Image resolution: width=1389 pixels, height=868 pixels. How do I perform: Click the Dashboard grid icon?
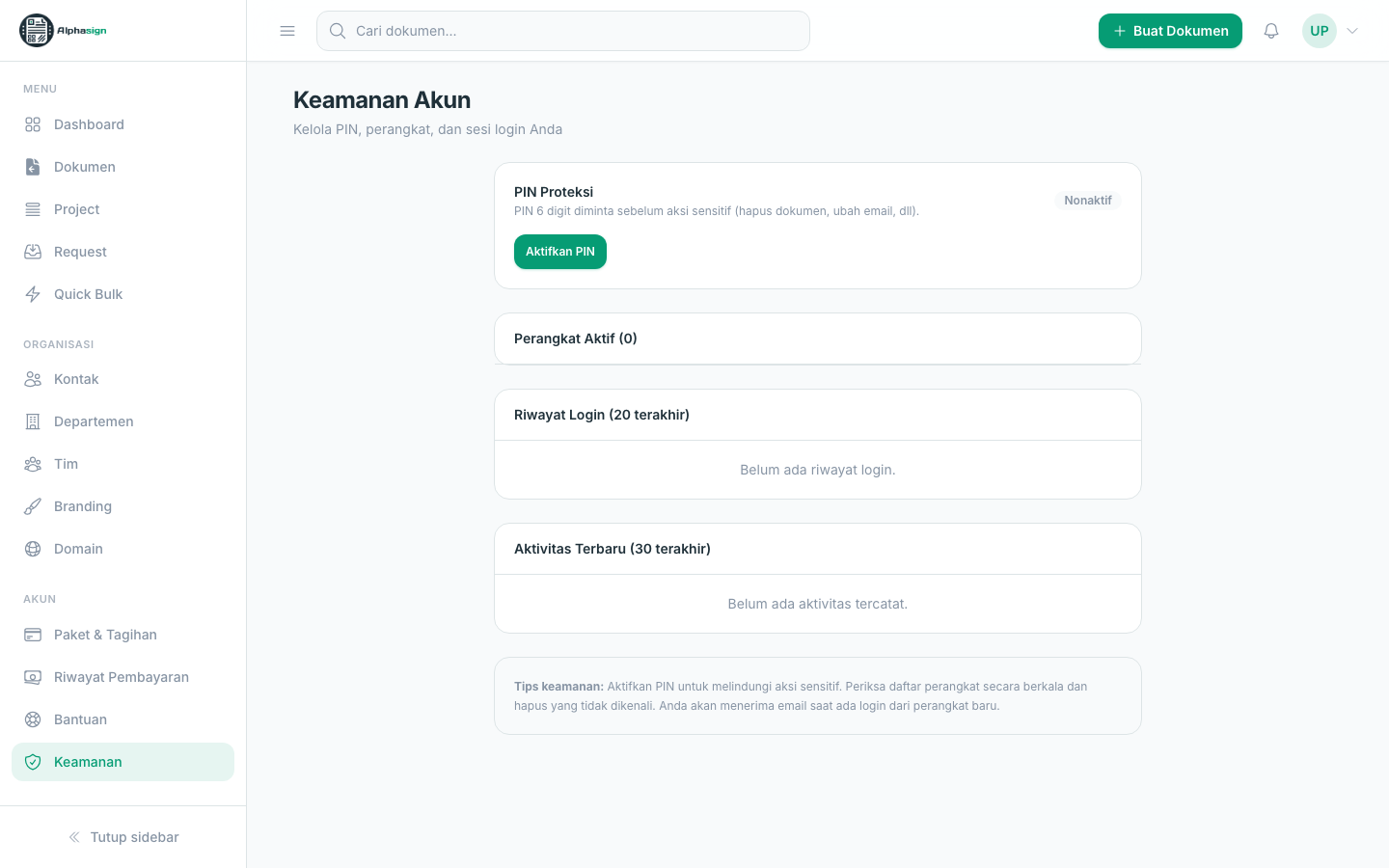click(x=33, y=124)
